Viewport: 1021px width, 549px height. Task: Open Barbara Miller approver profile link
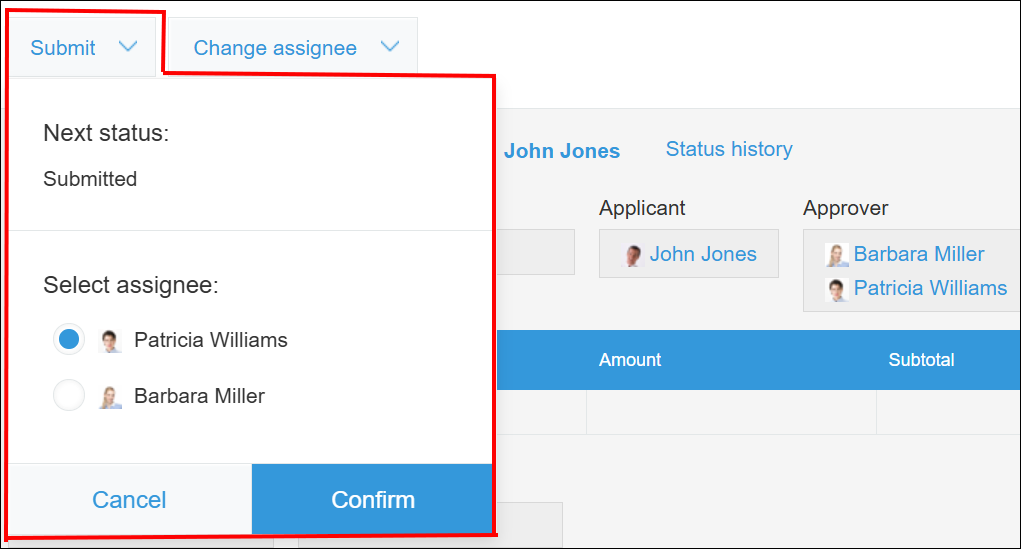point(919,254)
